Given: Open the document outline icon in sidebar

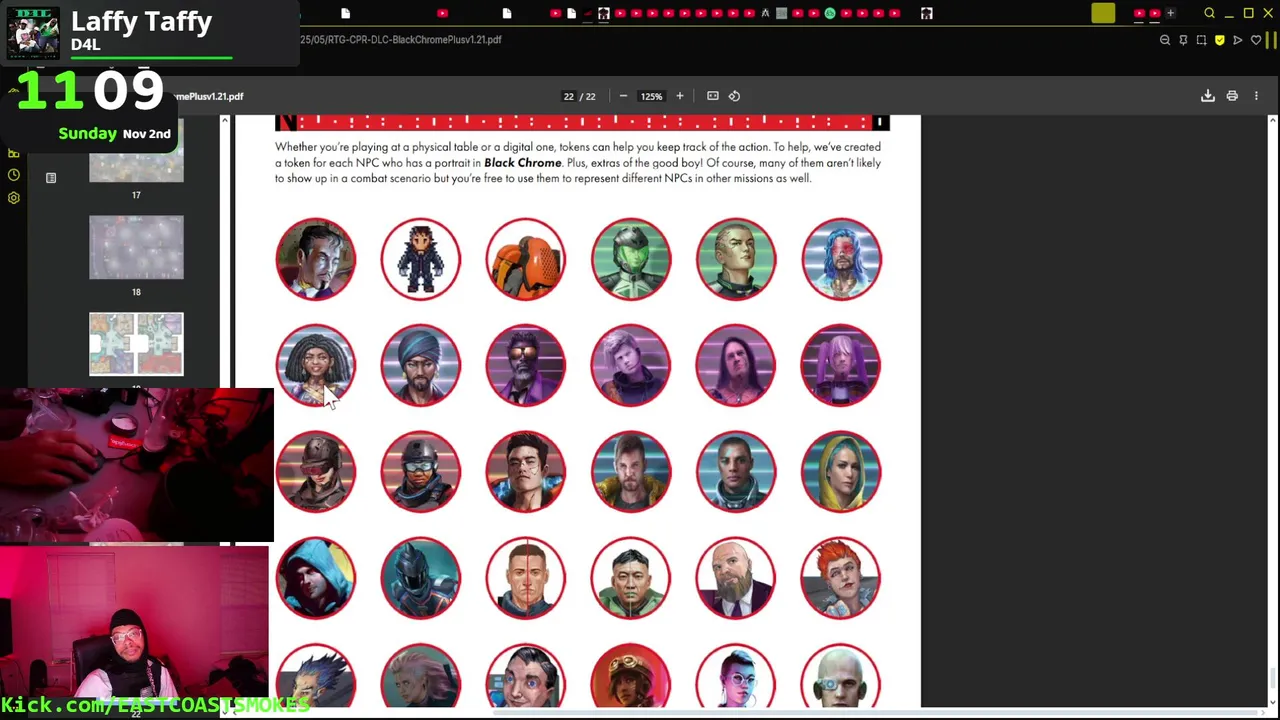Looking at the screenshot, I should point(51,178).
